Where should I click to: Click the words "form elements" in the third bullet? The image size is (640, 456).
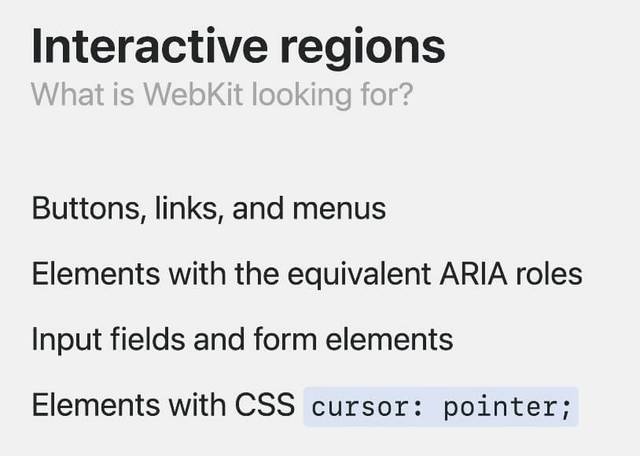(366, 339)
